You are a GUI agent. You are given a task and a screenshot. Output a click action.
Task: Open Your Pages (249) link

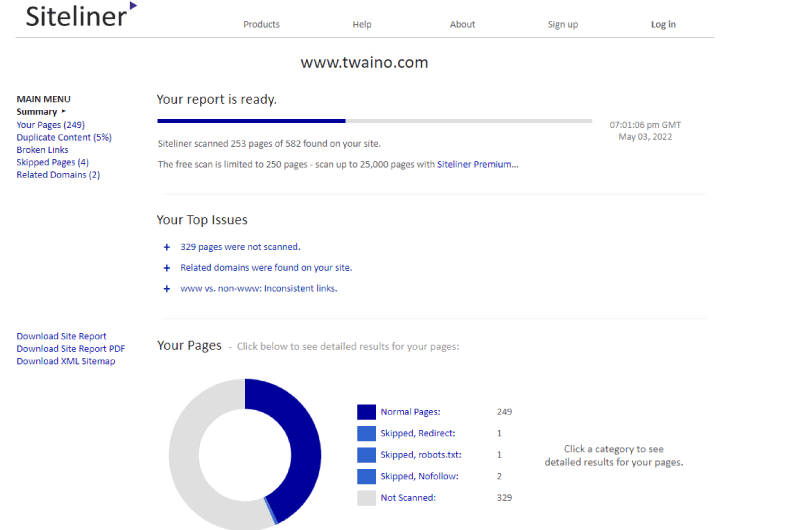click(x=51, y=124)
